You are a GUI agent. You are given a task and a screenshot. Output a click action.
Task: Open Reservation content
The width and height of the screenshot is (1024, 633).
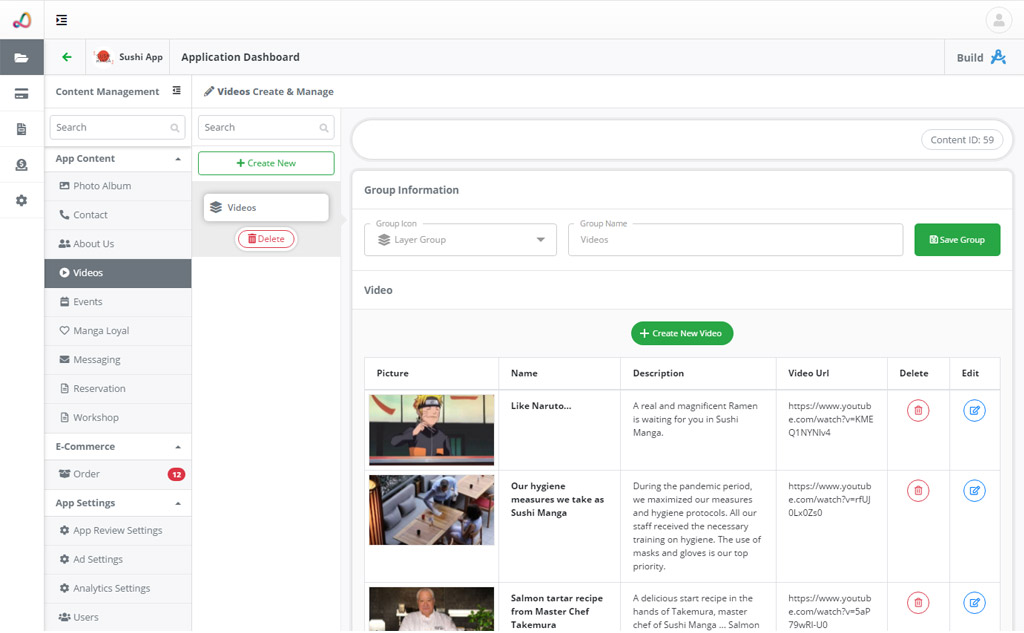(x=118, y=389)
